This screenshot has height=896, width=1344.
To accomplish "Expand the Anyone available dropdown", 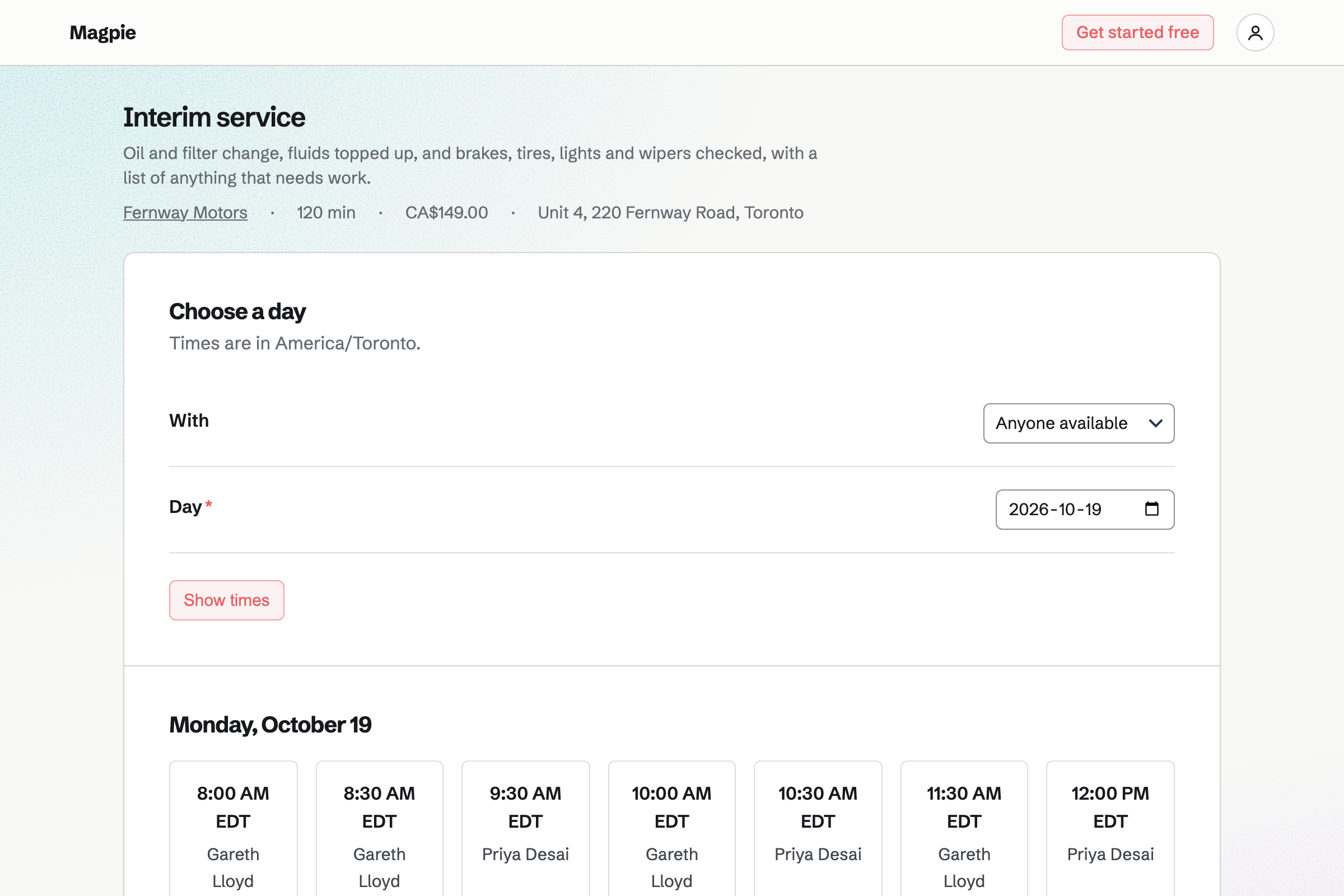I will pos(1079,423).
